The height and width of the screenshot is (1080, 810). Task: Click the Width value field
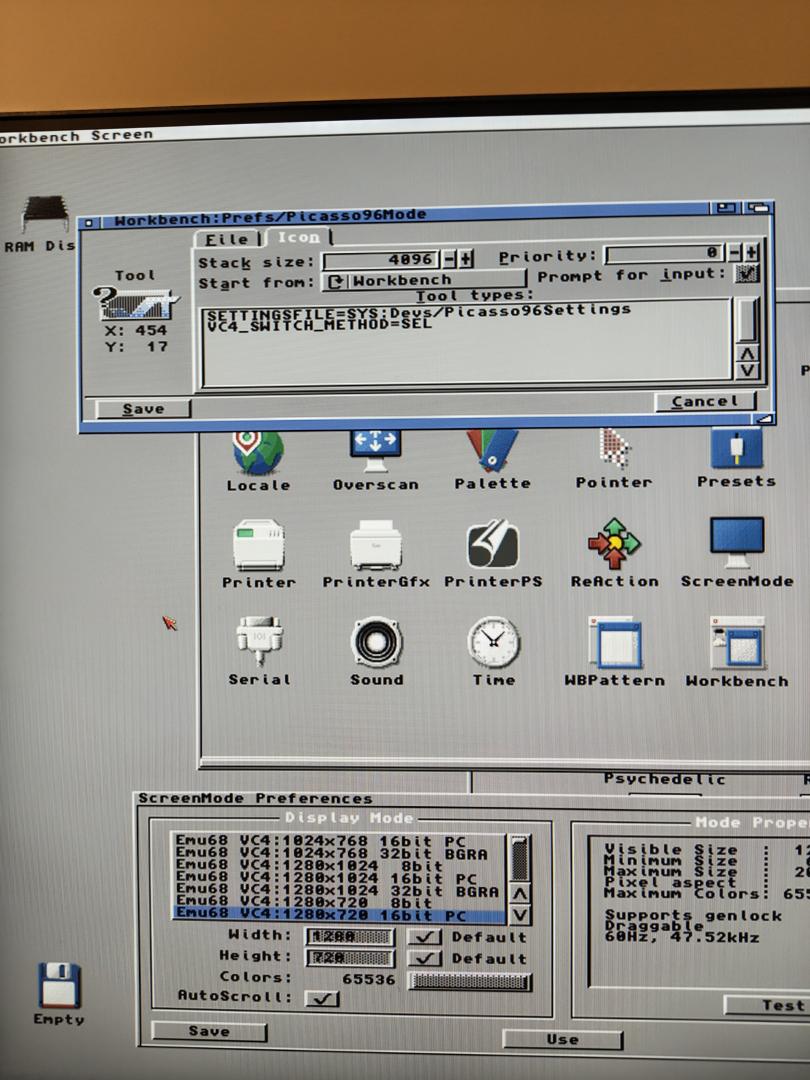click(x=350, y=937)
